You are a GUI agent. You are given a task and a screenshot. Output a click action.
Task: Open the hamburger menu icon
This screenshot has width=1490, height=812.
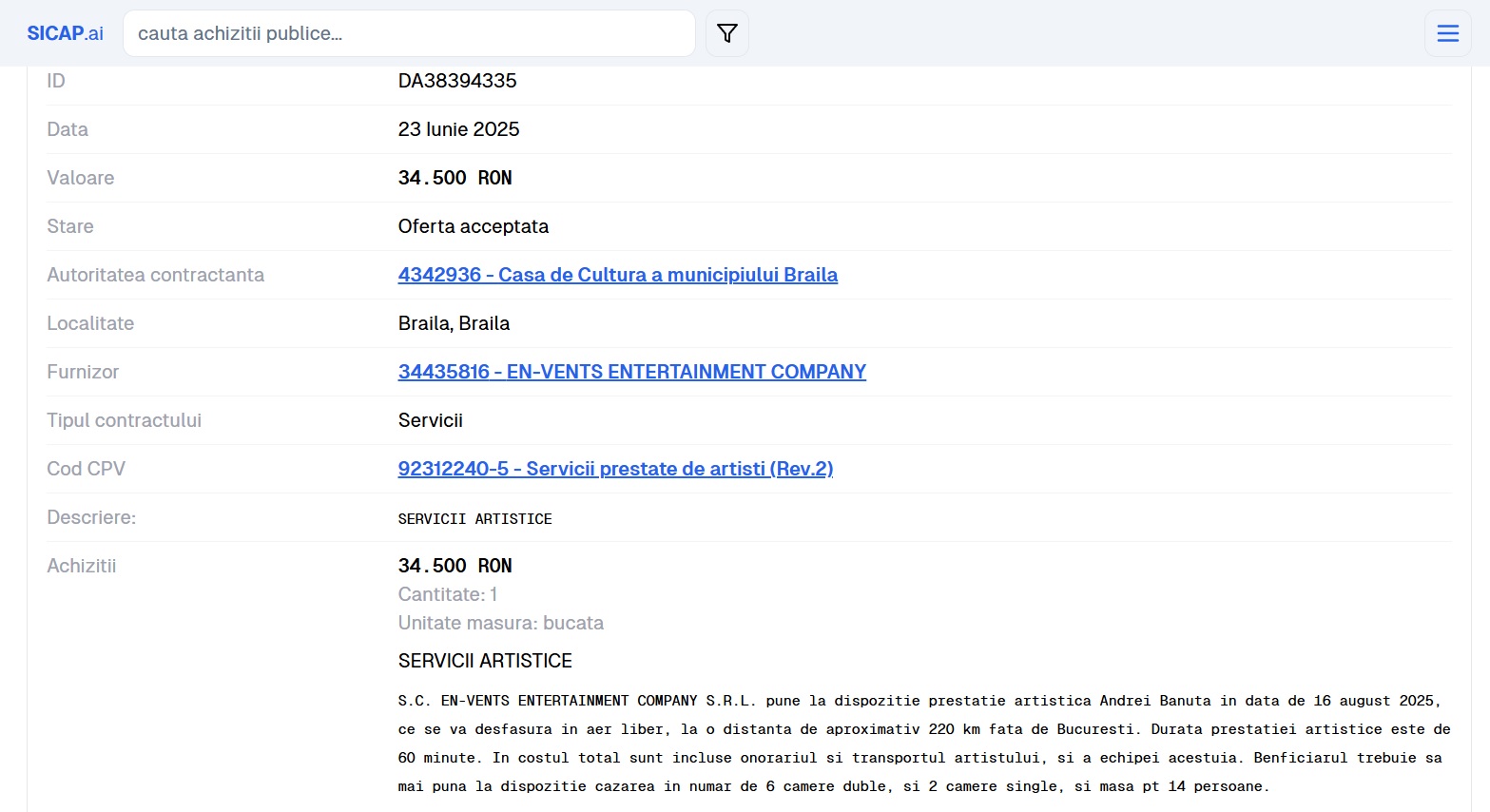coord(1447,33)
